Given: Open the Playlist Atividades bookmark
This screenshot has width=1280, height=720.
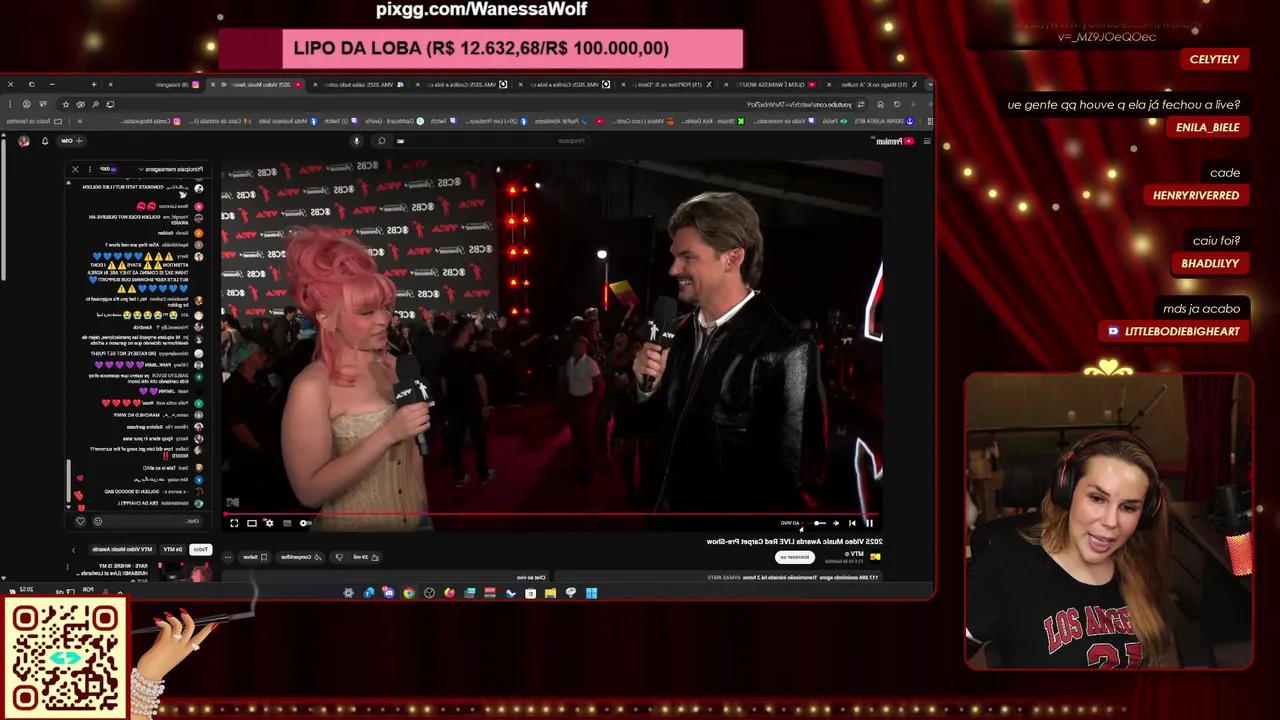Looking at the screenshot, I should (x=563, y=121).
